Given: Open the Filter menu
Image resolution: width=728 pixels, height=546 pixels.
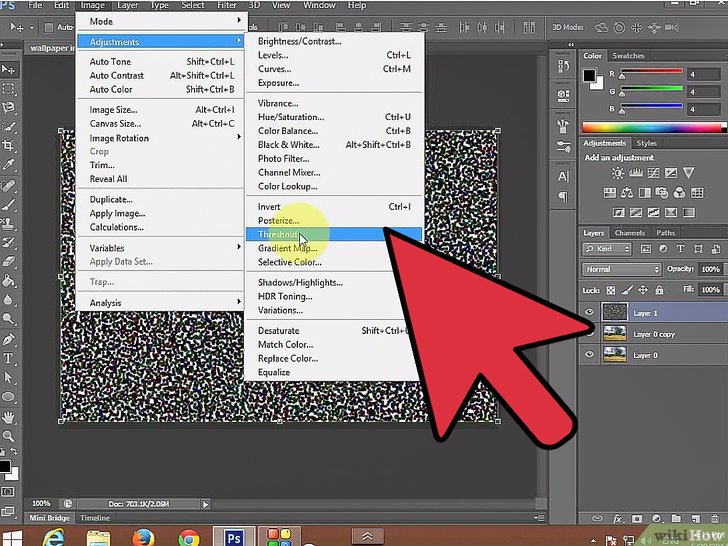Looking at the screenshot, I should 227,5.
